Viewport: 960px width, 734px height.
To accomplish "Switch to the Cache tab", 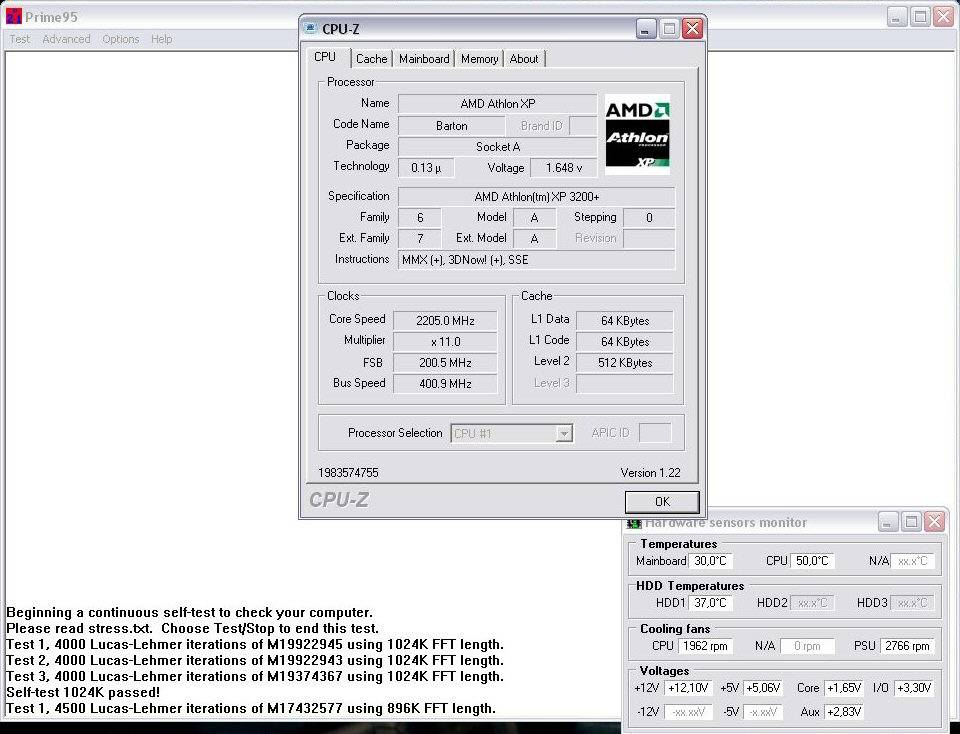I will tap(371, 59).
